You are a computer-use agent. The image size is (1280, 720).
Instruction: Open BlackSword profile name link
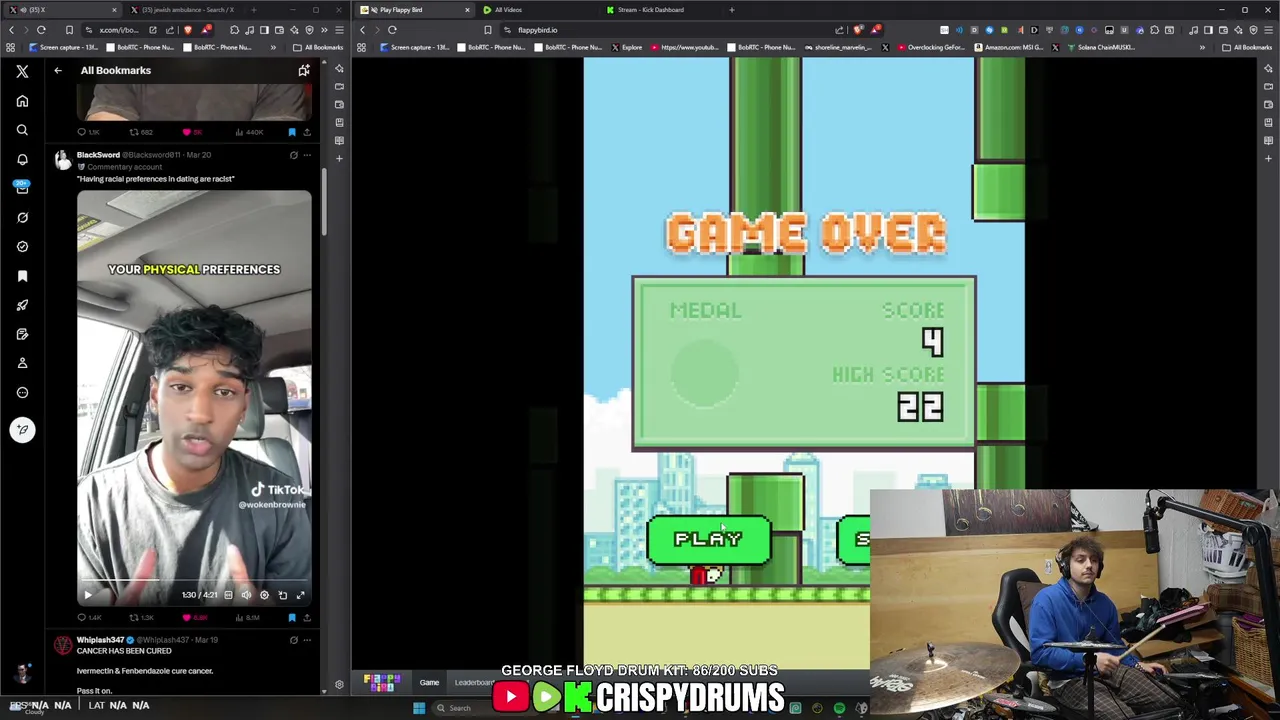point(98,155)
